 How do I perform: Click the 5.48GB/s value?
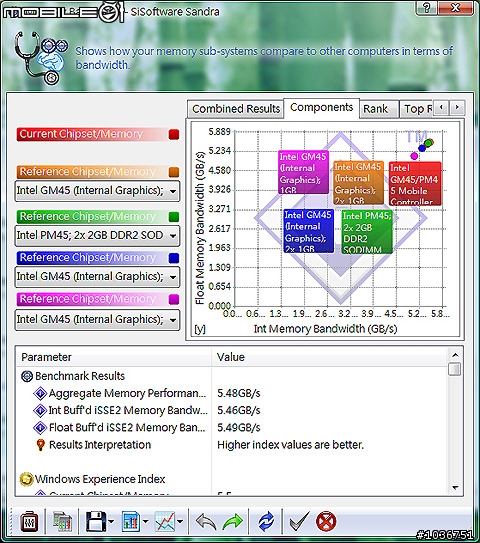pos(239,393)
